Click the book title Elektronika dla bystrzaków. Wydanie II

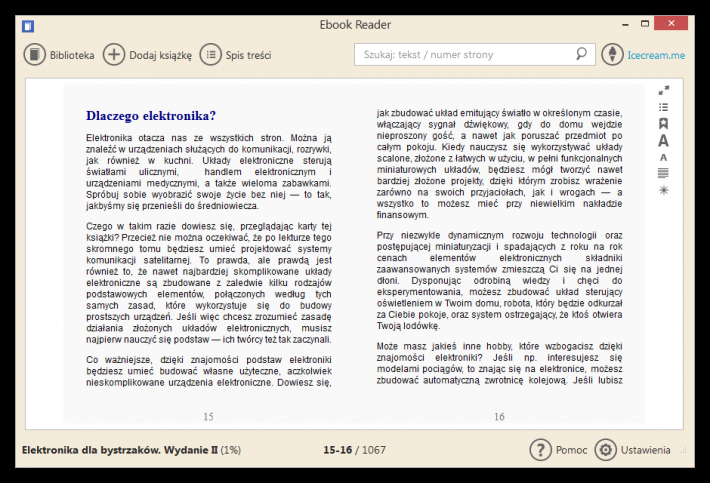(x=120, y=450)
